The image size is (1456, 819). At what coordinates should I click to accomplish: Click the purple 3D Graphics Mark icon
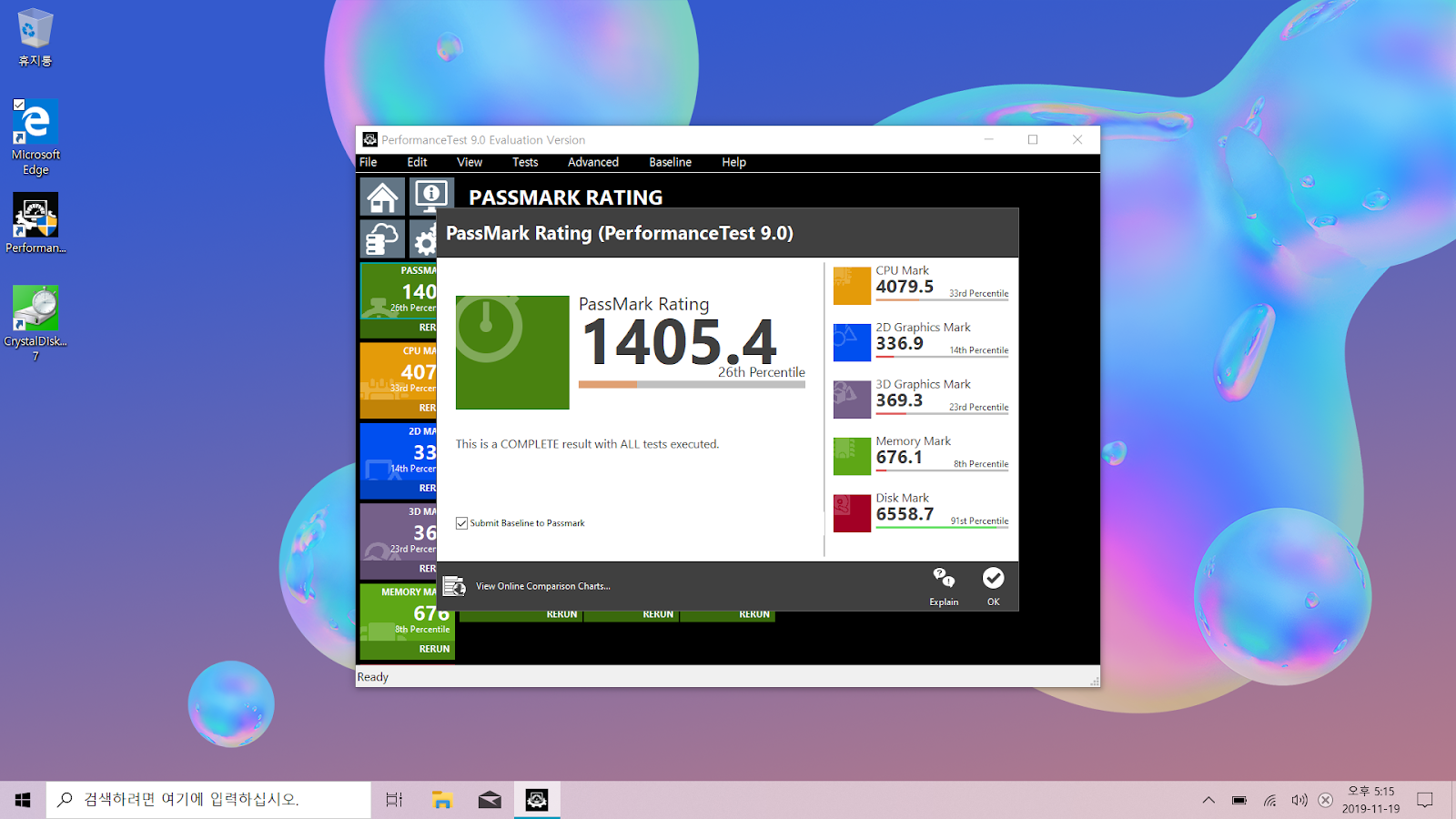coord(852,399)
